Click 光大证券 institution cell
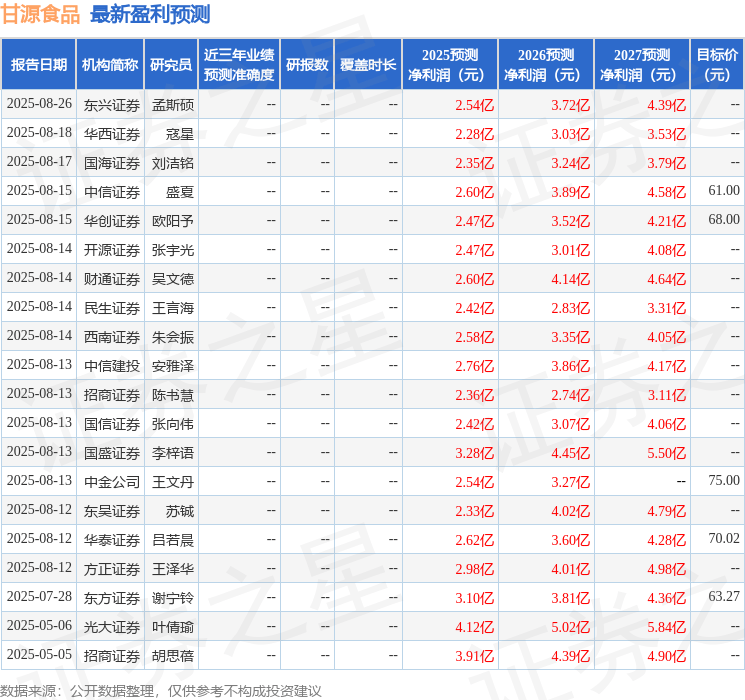The width and height of the screenshot is (745, 700). click(112, 627)
